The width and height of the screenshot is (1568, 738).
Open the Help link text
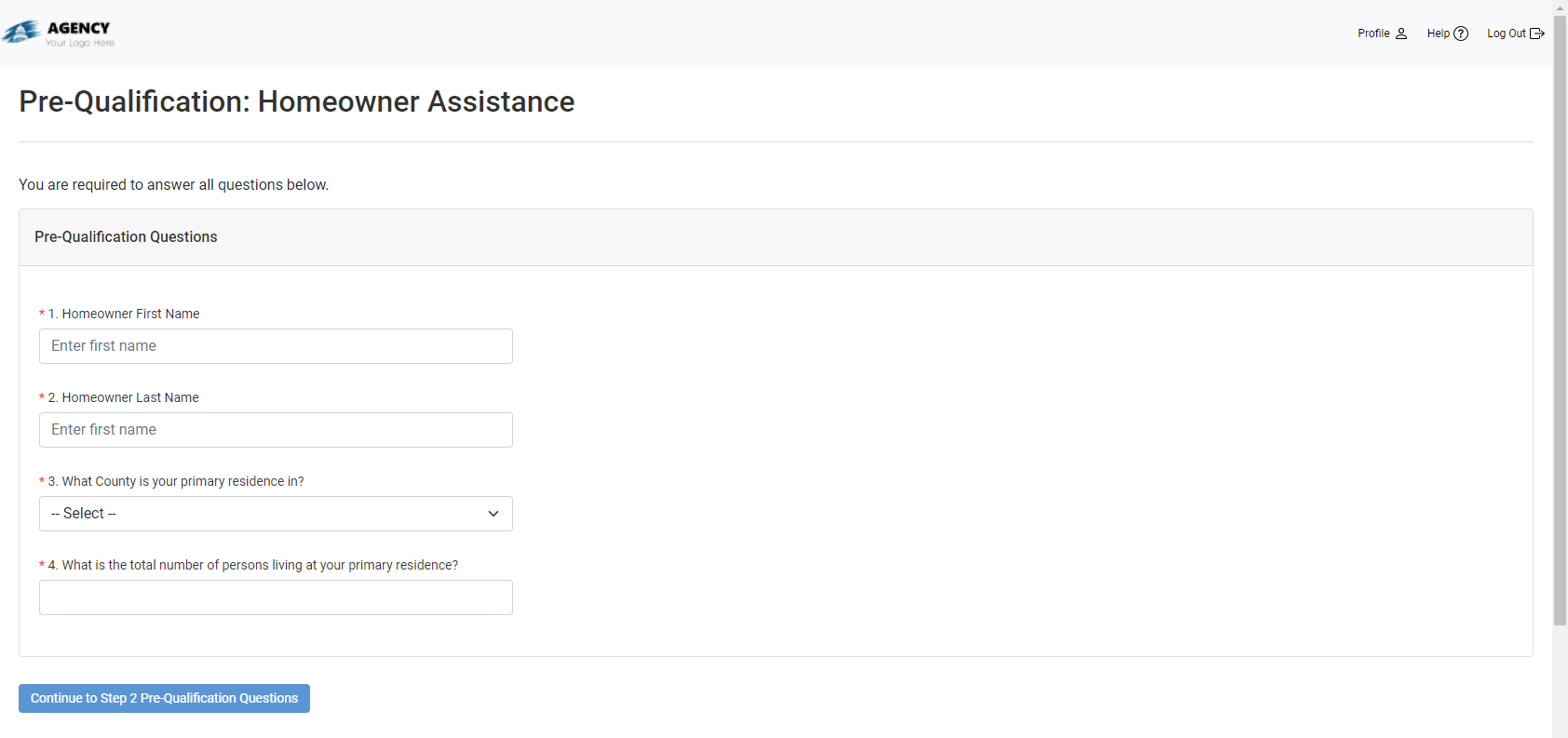(1438, 34)
